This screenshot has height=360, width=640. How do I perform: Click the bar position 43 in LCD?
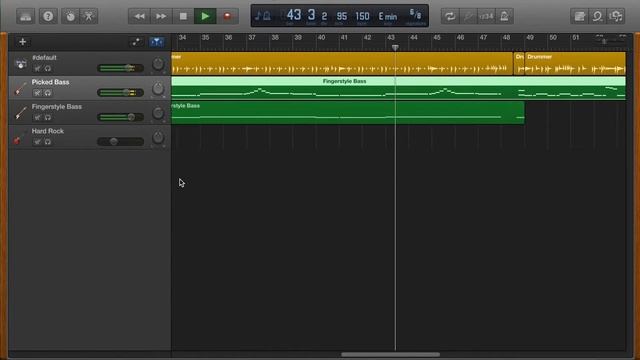tap(294, 16)
